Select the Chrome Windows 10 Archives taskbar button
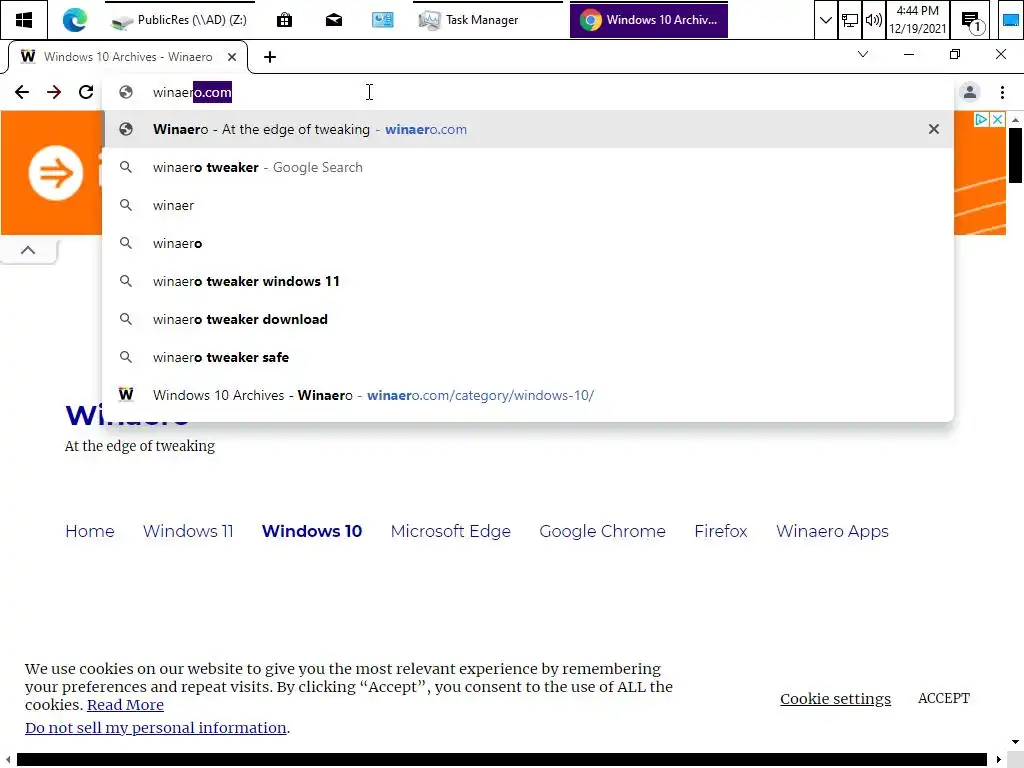 click(x=648, y=20)
